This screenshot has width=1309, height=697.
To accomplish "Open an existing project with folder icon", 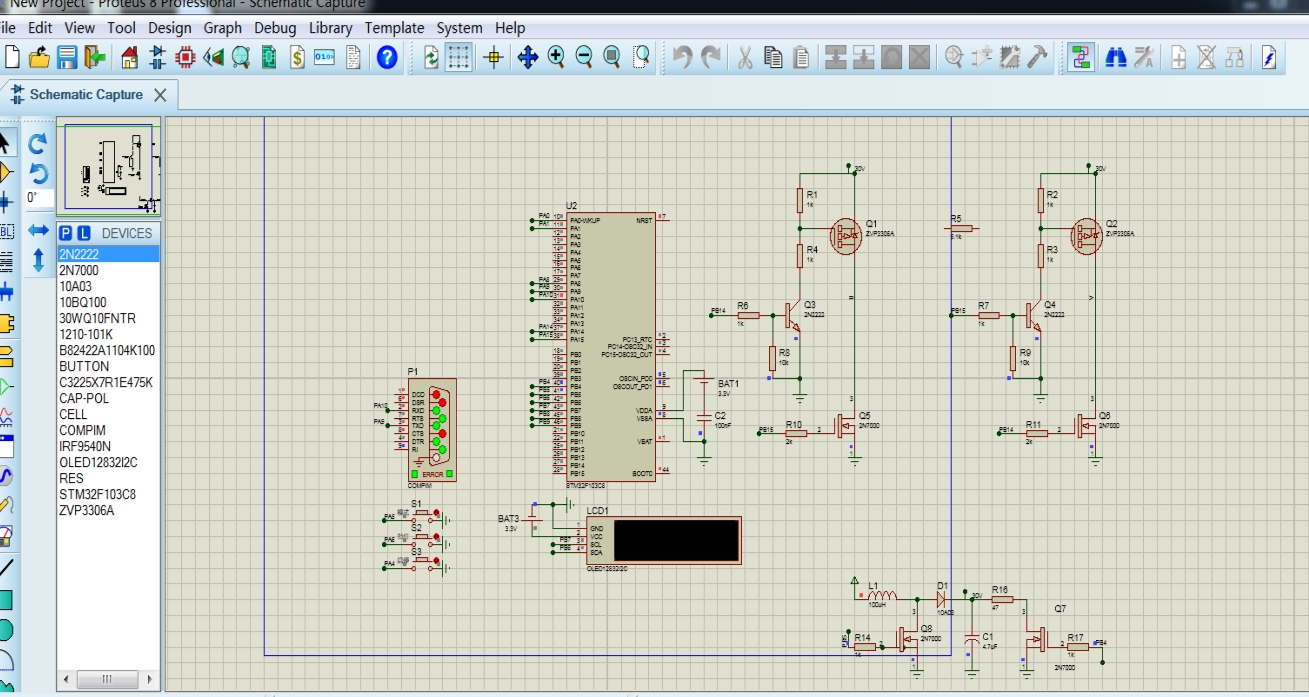I will pyautogui.click(x=40, y=57).
